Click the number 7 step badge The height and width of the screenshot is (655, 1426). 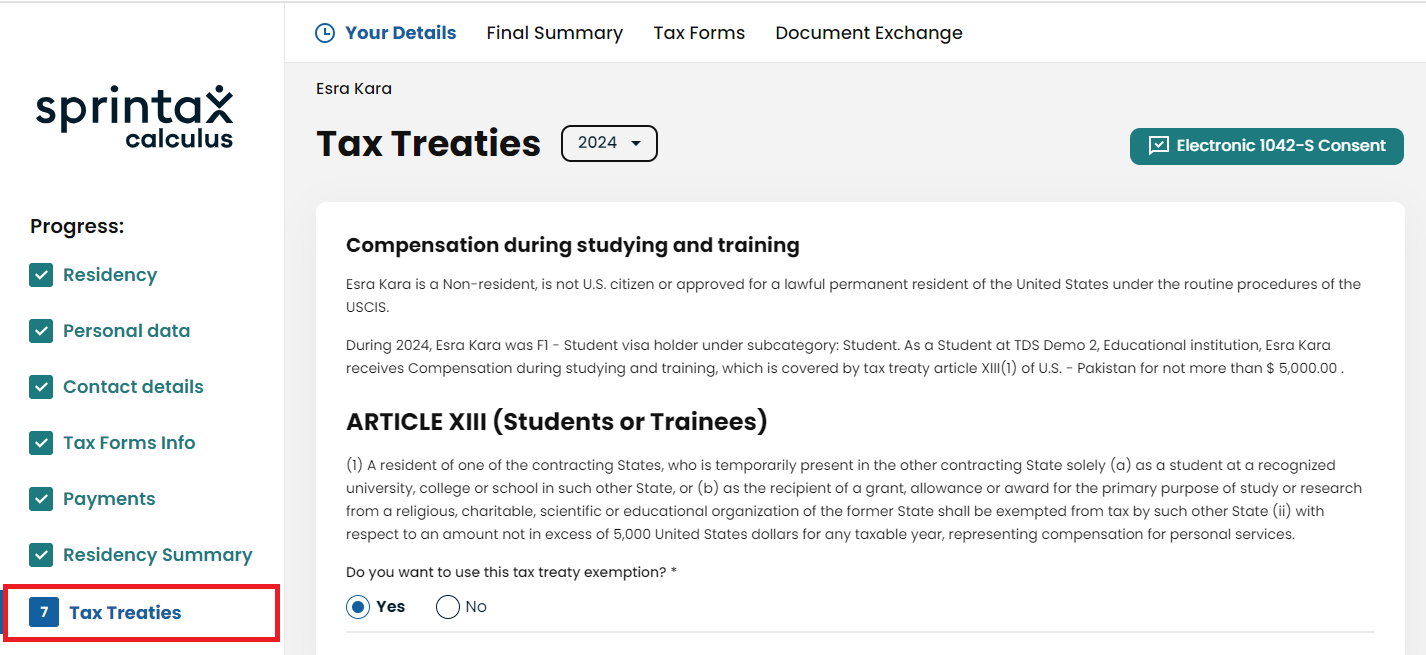pyautogui.click(x=44, y=612)
